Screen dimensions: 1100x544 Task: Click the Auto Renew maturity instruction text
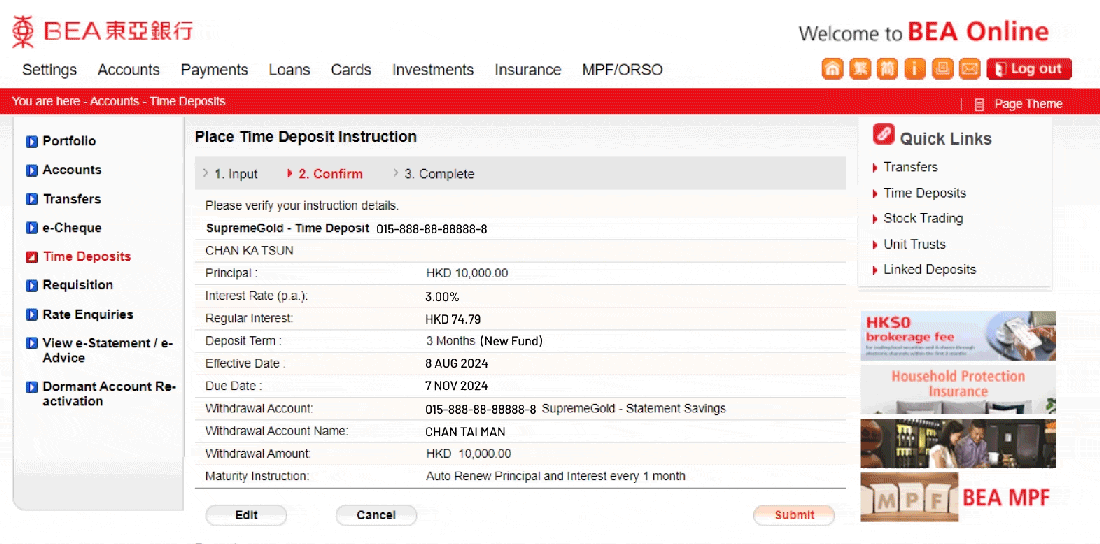pos(556,476)
